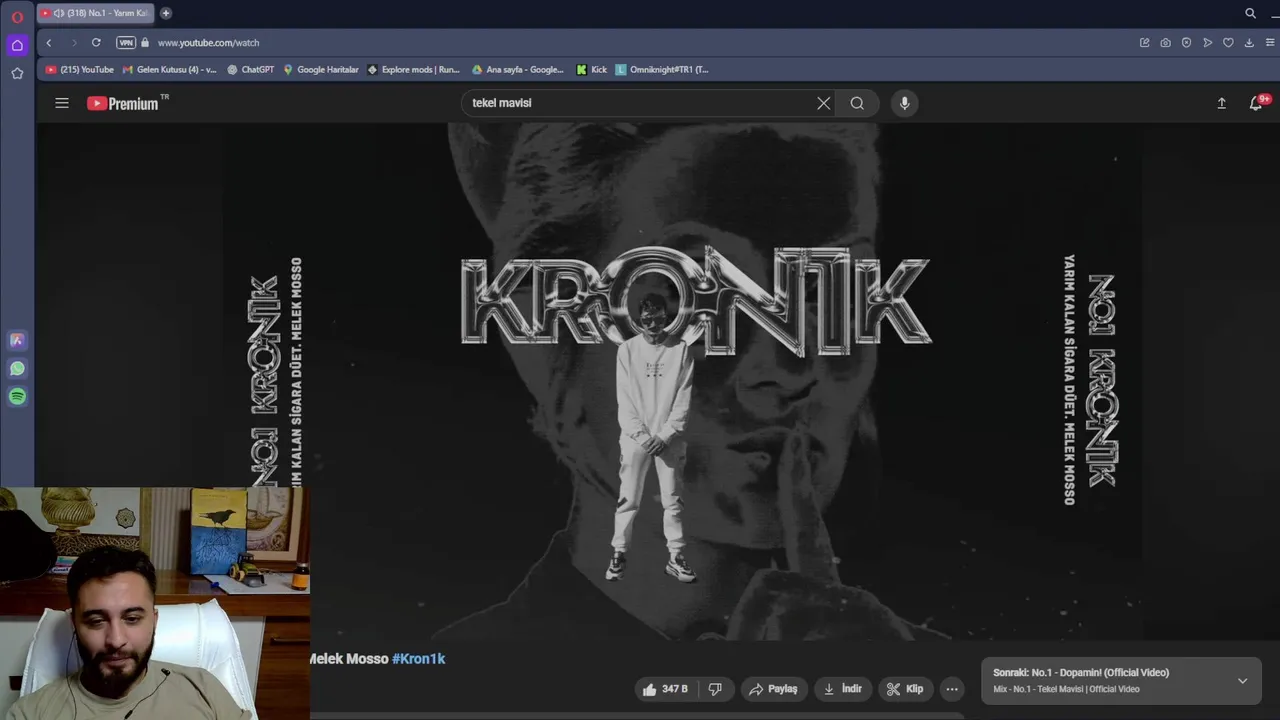Click Sonraki: No.1 - Dopamin! title

click(x=1081, y=673)
